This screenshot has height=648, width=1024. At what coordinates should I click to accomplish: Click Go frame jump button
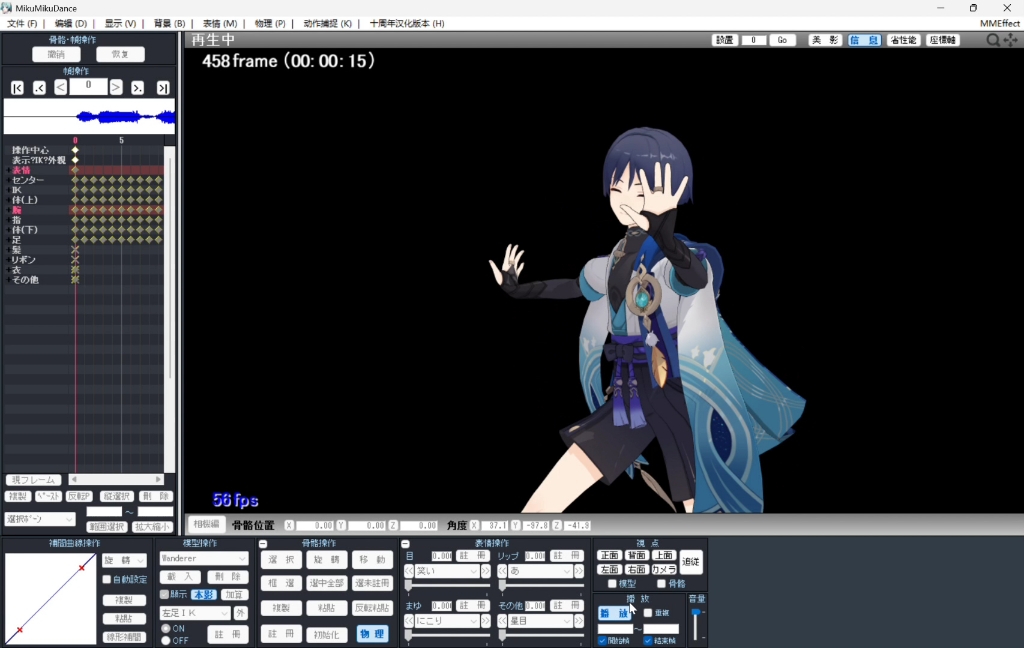pos(782,40)
